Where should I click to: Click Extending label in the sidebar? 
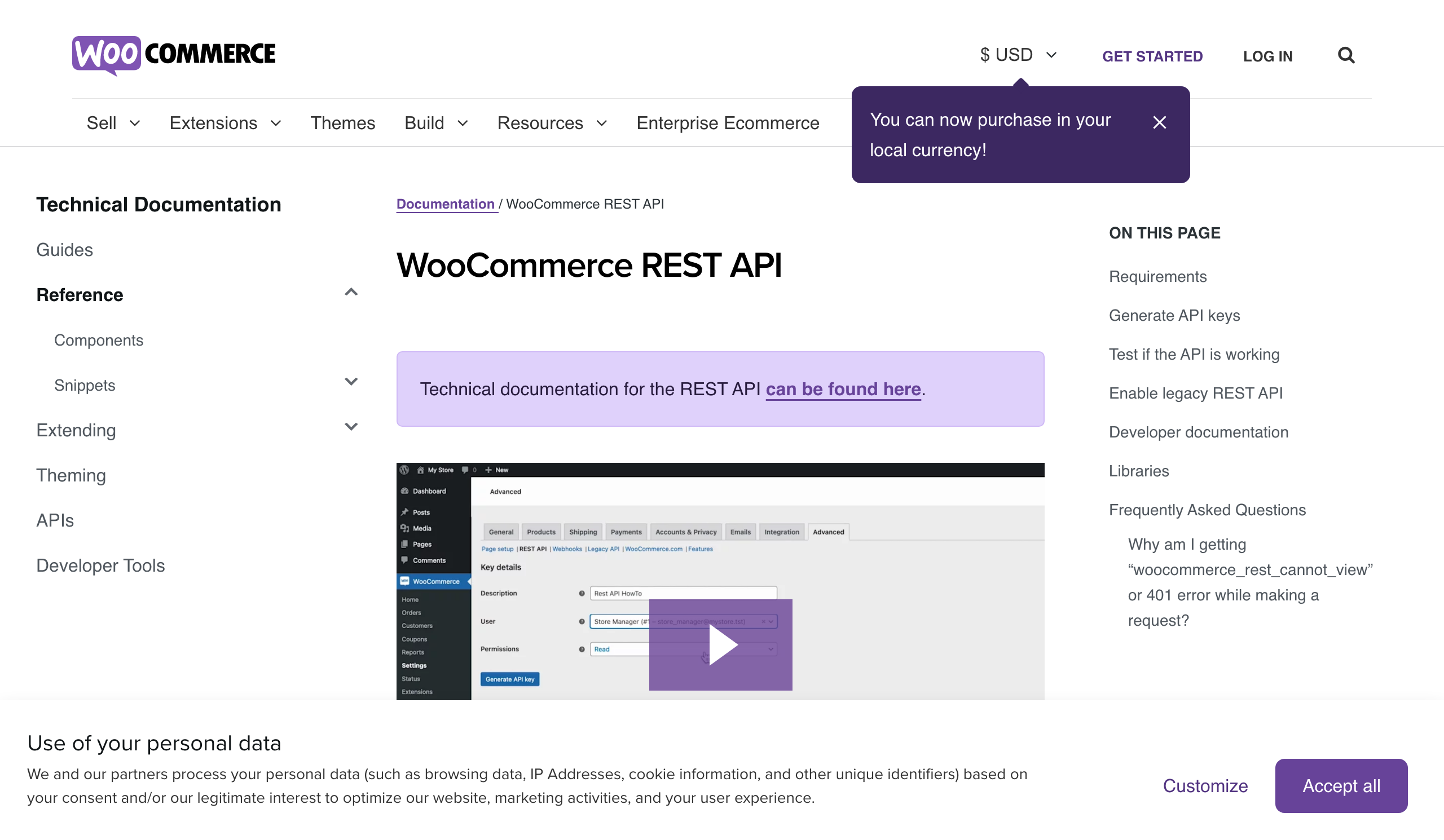[x=76, y=430]
